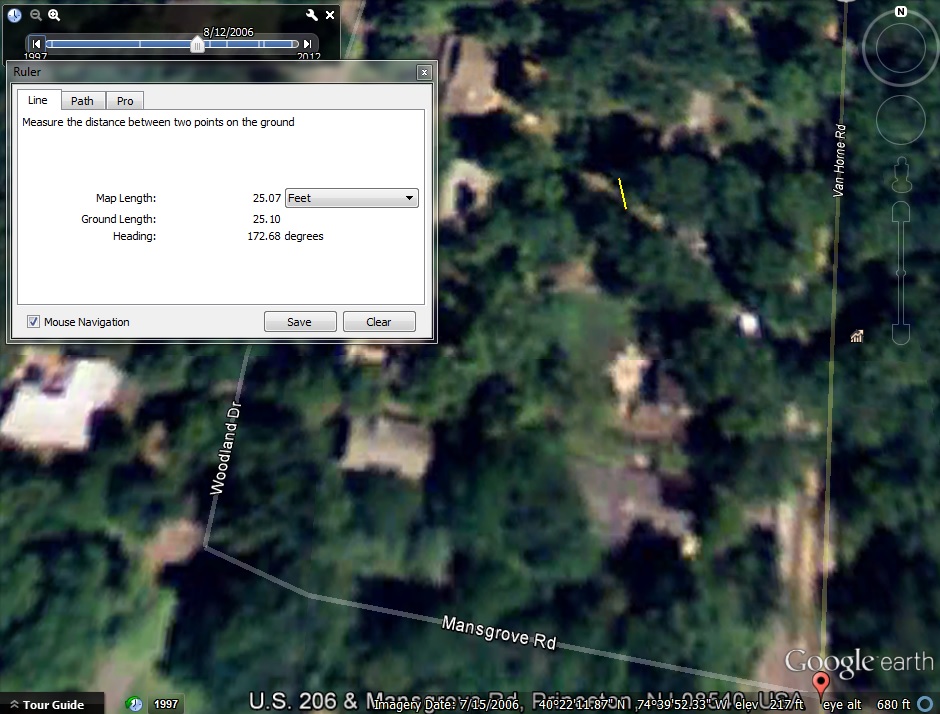
Task: Click the N north compass marker
Action: point(900,12)
